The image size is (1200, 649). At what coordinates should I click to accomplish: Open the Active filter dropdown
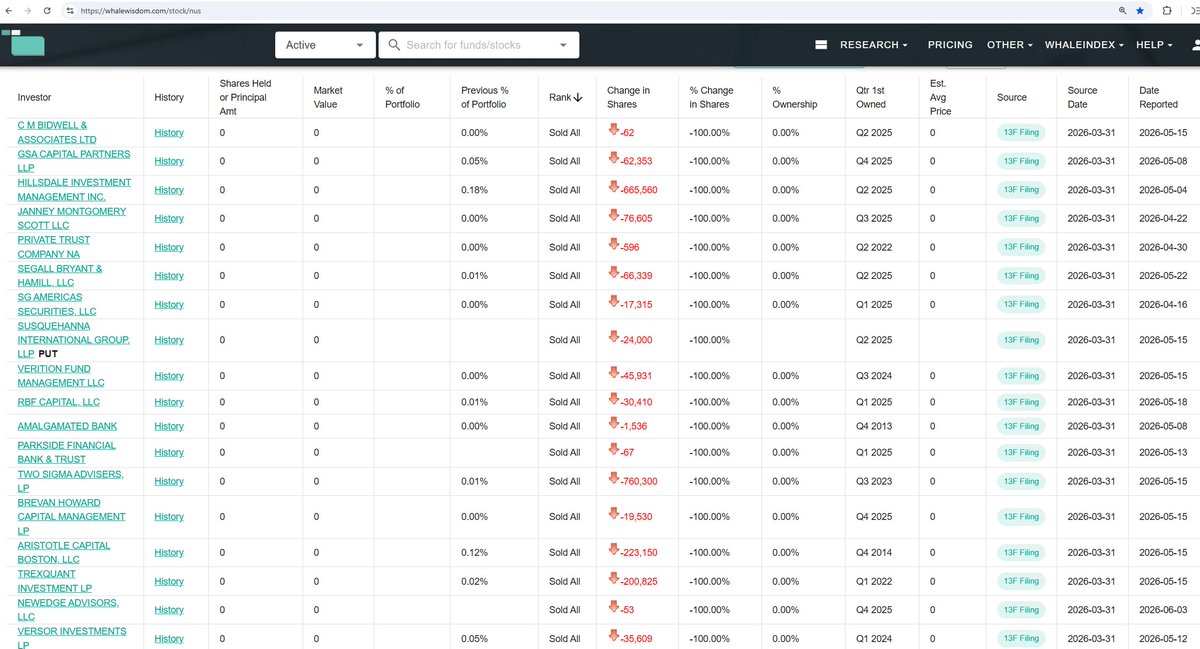click(325, 45)
